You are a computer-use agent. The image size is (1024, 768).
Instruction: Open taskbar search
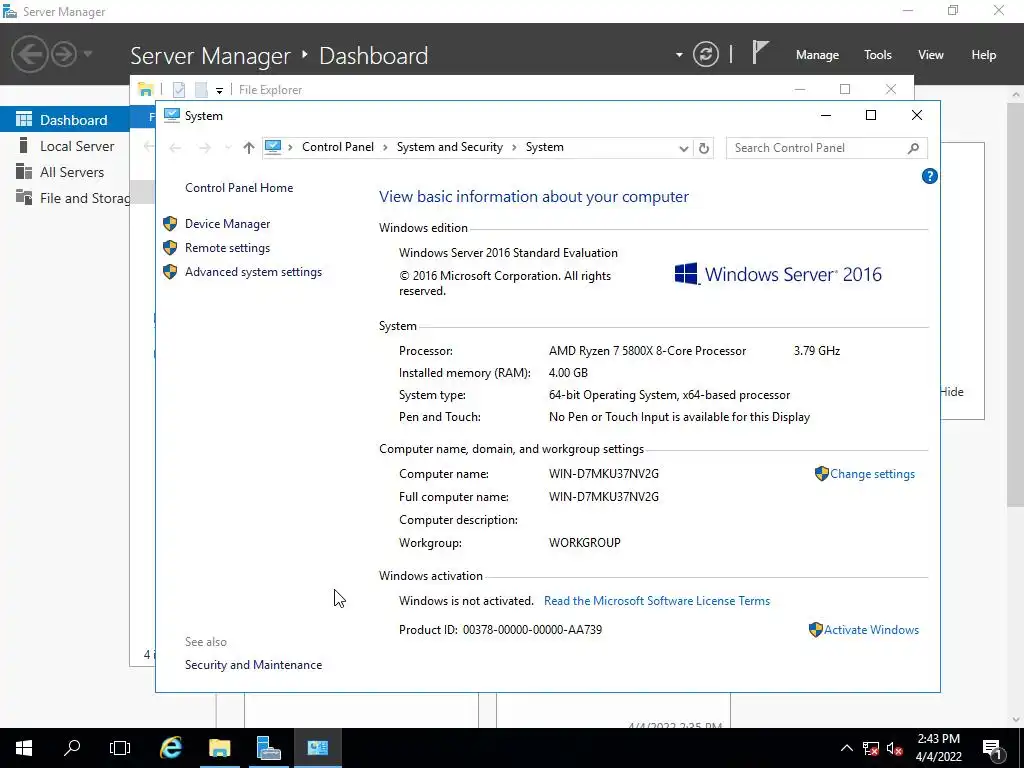point(72,748)
